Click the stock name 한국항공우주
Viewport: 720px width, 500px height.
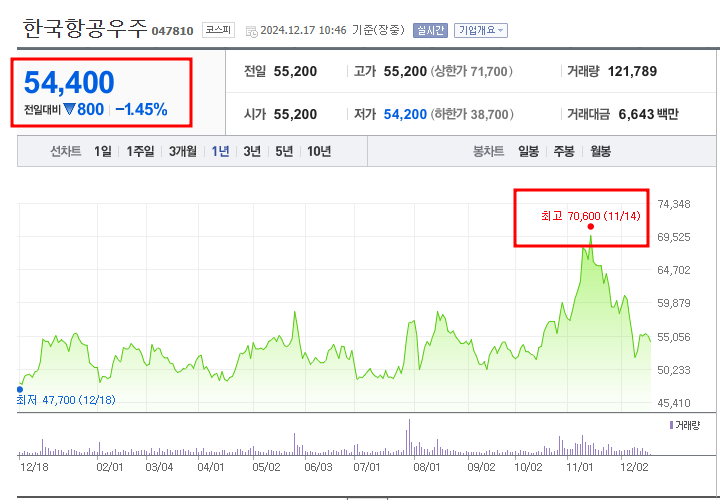point(85,28)
